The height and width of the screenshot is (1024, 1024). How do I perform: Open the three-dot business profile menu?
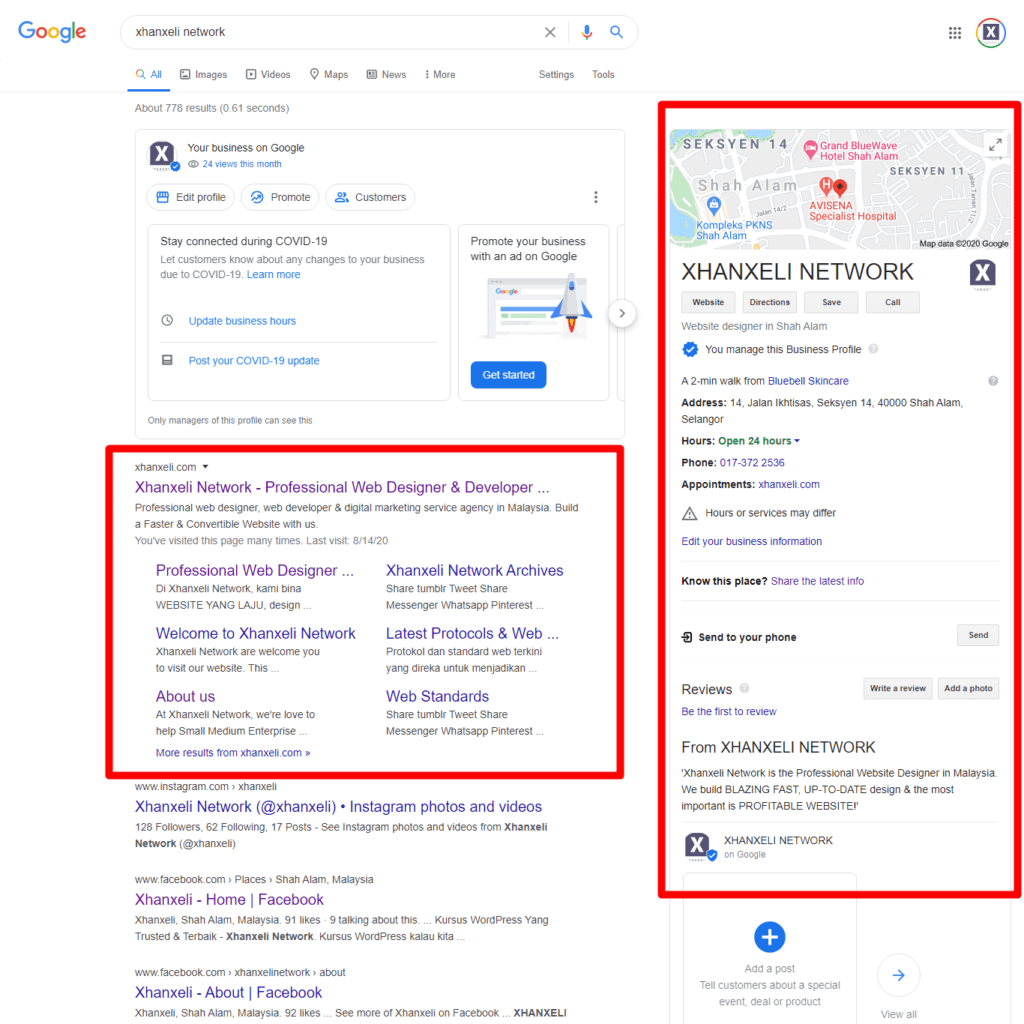[x=595, y=197]
